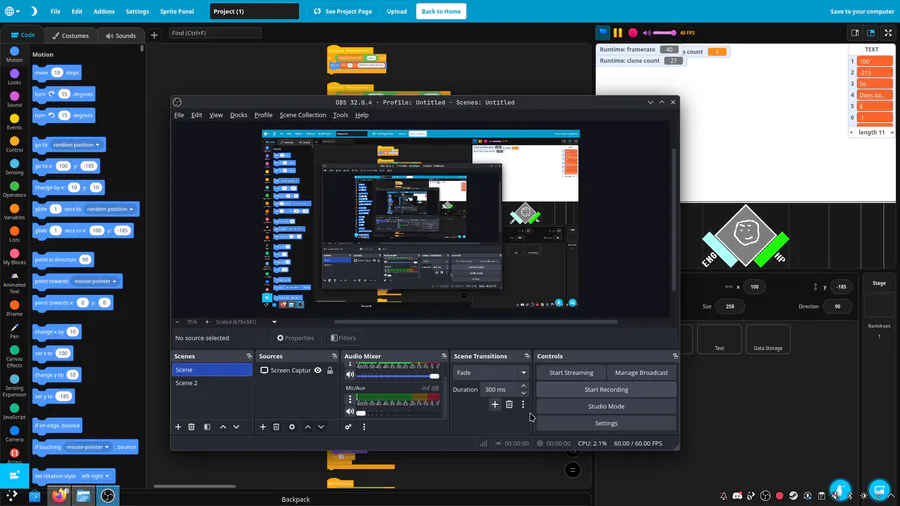
Task: Pop out the Controls dock
Action: [x=675, y=356]
